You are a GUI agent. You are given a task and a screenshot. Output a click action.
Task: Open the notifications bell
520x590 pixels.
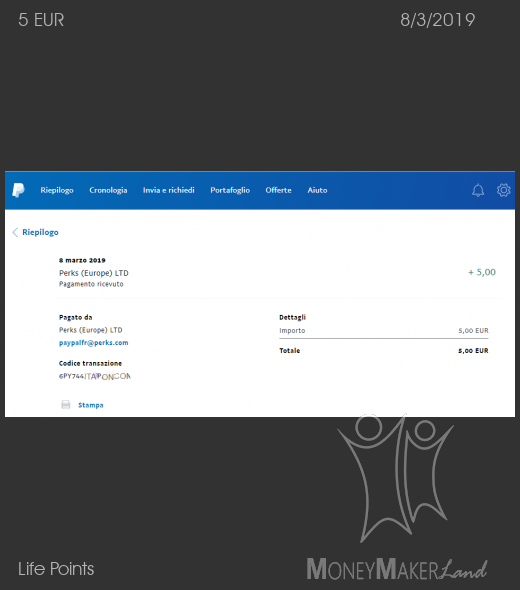478,190
